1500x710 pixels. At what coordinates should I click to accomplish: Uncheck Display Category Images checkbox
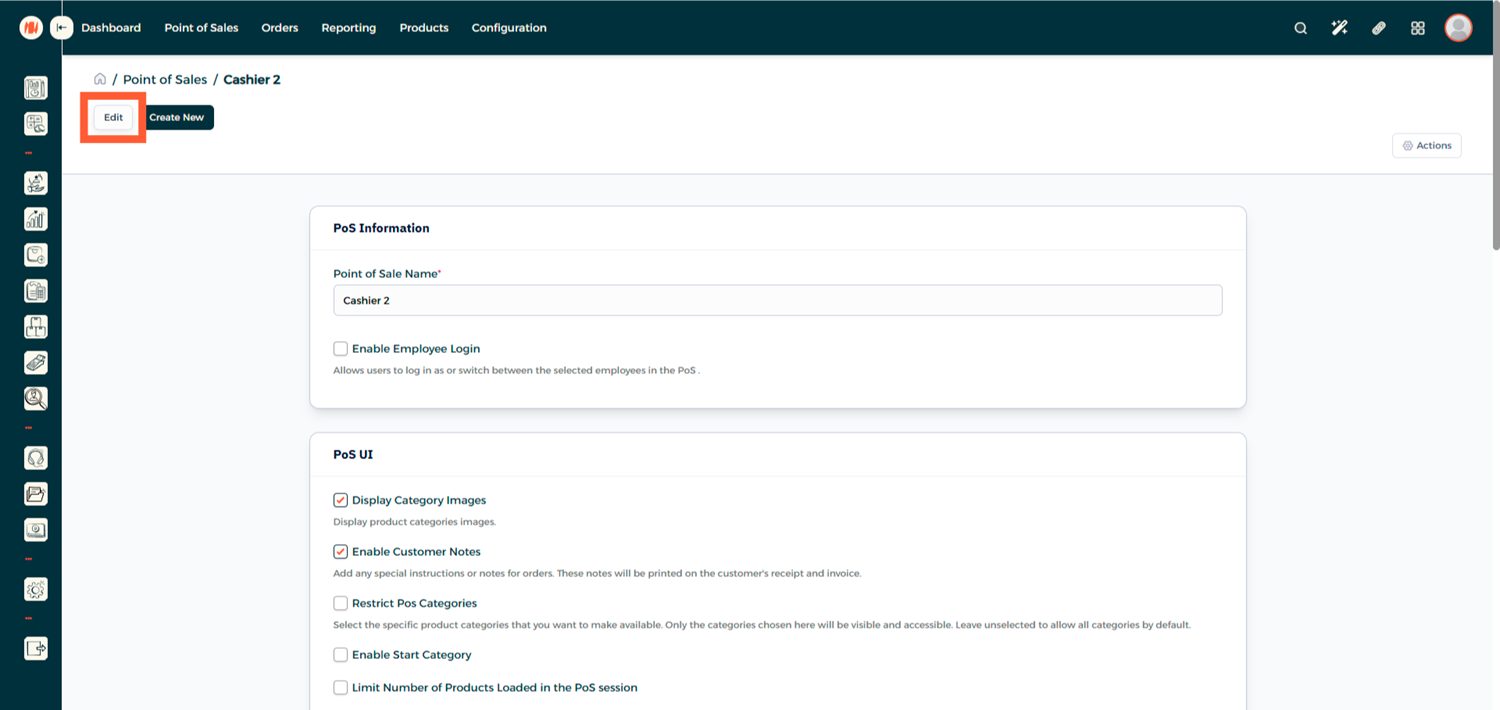point(341,500)
